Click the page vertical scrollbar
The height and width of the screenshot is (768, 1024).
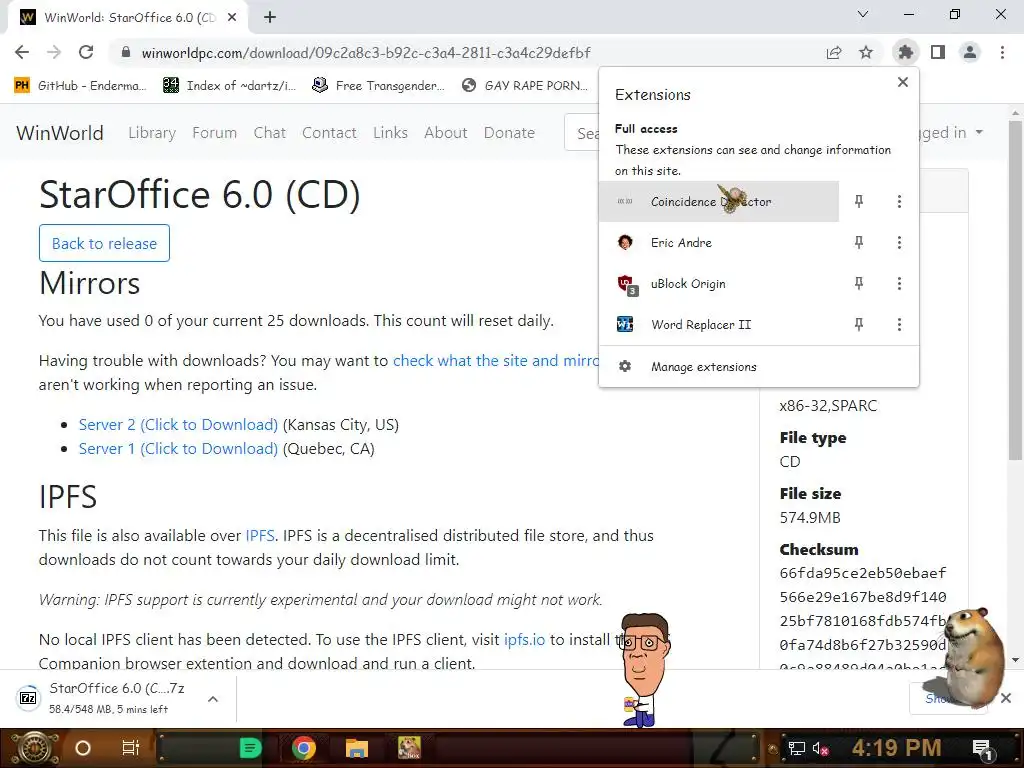click(1016, 291)
